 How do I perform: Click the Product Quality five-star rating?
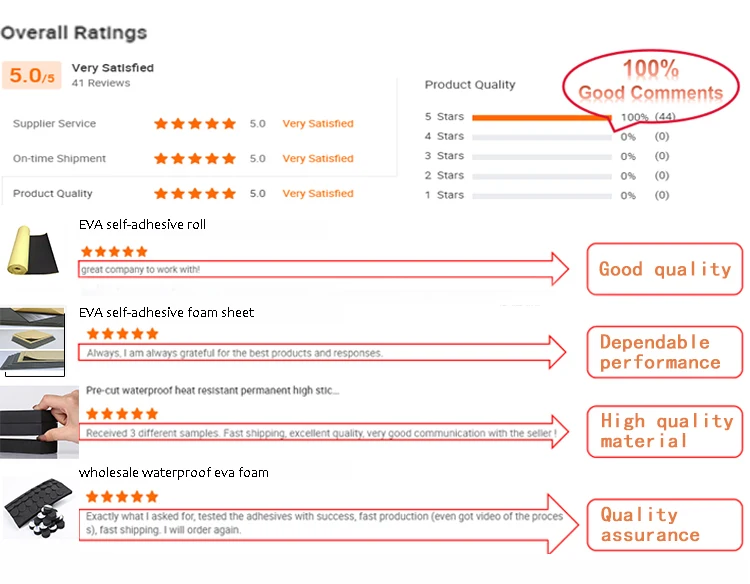[x=195, y=194]
